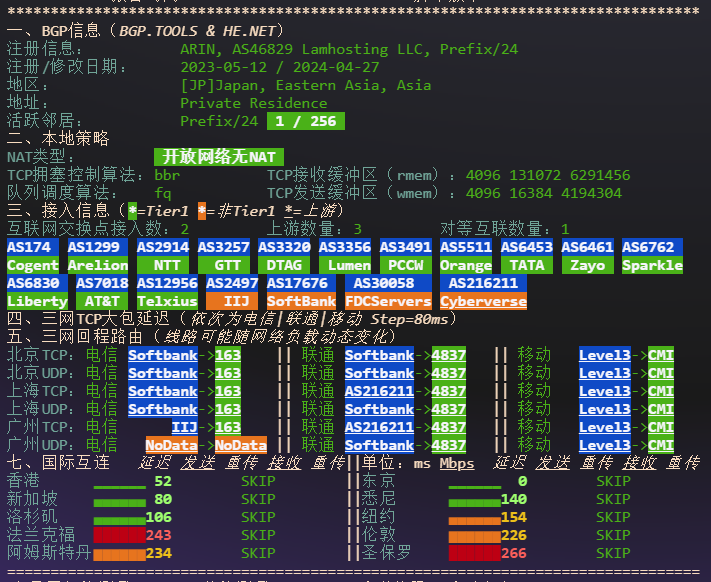Select the underlined AS216211 Cyberverse badge
The image size is (711, 582).
click(483, 292)
